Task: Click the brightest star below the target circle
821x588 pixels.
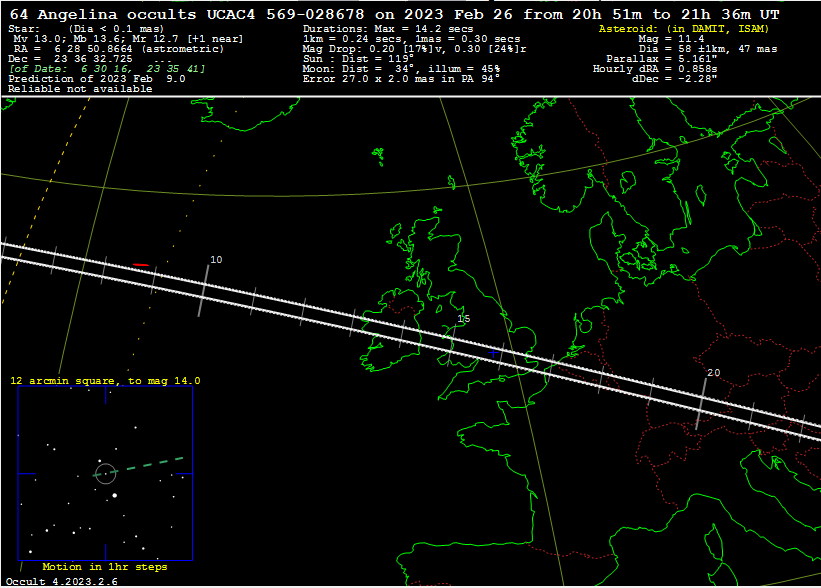Action: click(x=115, y=494)
